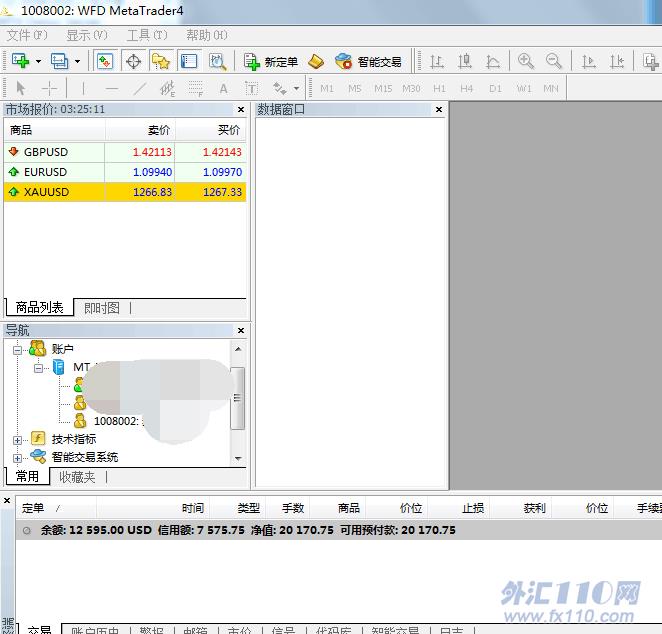Select line chart type icon
662x634 pixels.
point(493,62)
